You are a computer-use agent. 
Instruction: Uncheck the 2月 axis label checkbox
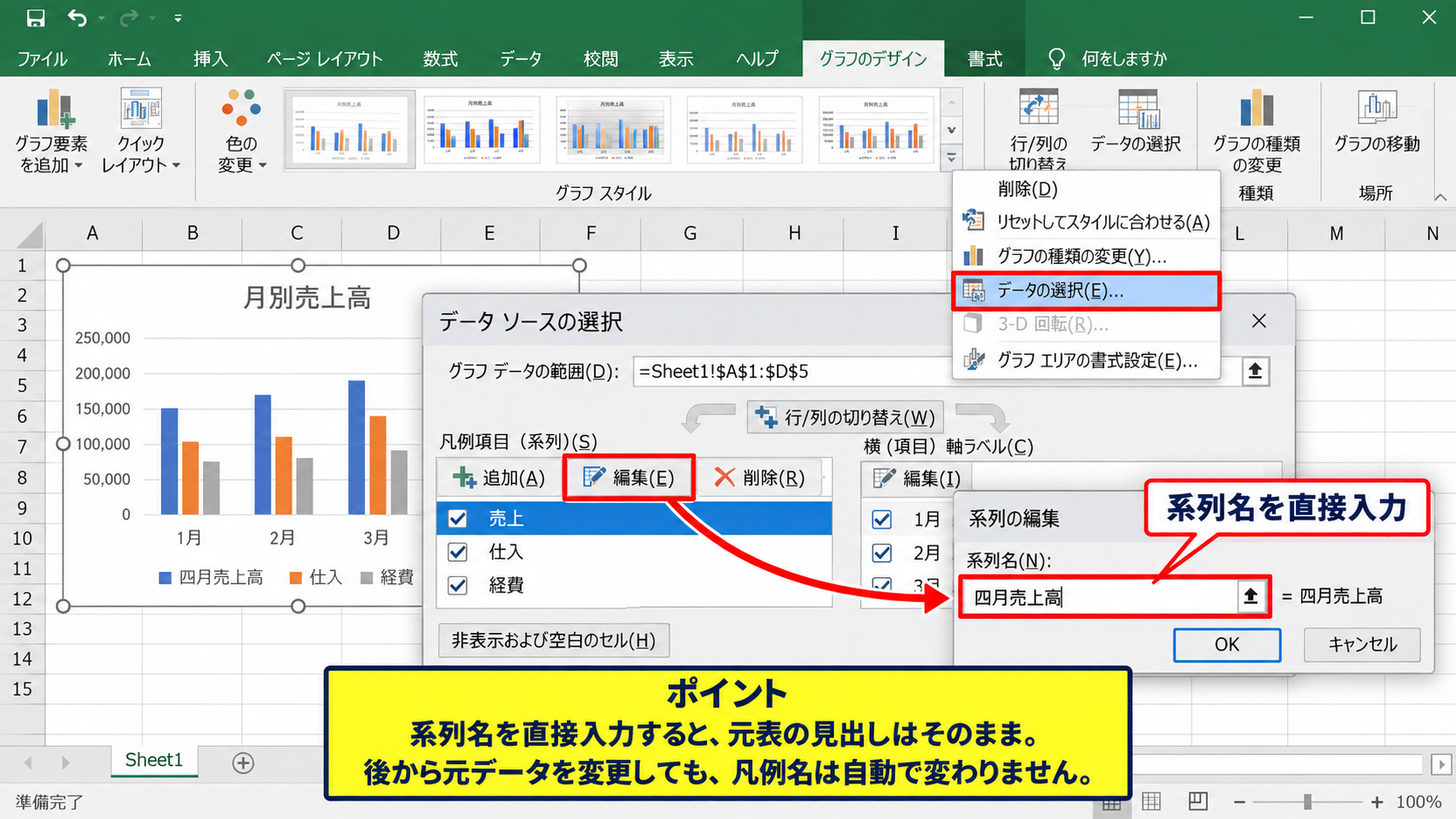[x=881, y=553]
